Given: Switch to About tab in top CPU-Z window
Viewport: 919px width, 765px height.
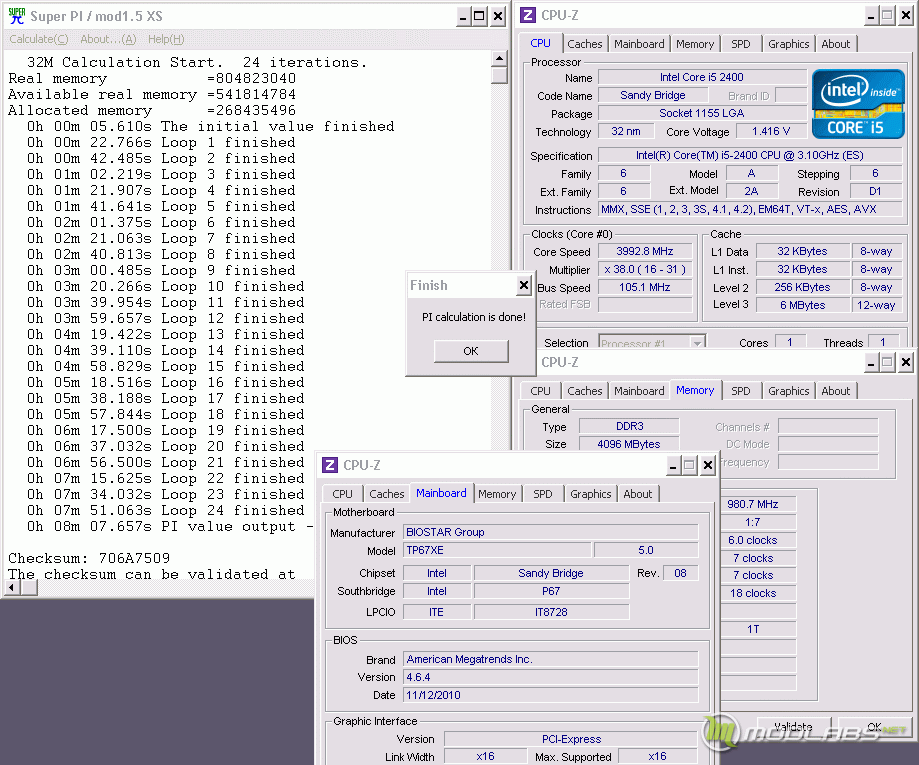Looking at the screenshot, I should point(835,44).
